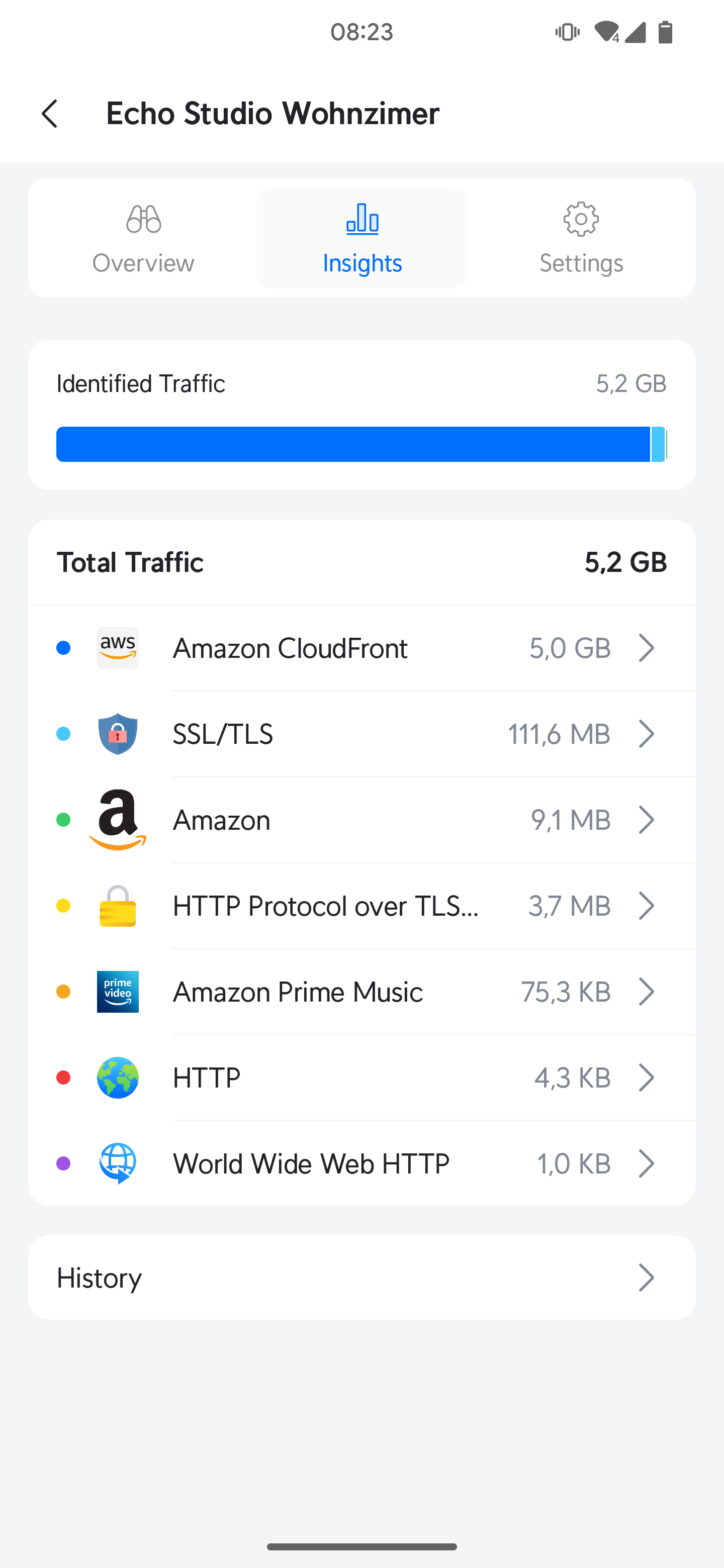Viewport: 724px width, 1568px height.
Task: Tap the AWS CloudFront logo icon
Action: [118, 648]
